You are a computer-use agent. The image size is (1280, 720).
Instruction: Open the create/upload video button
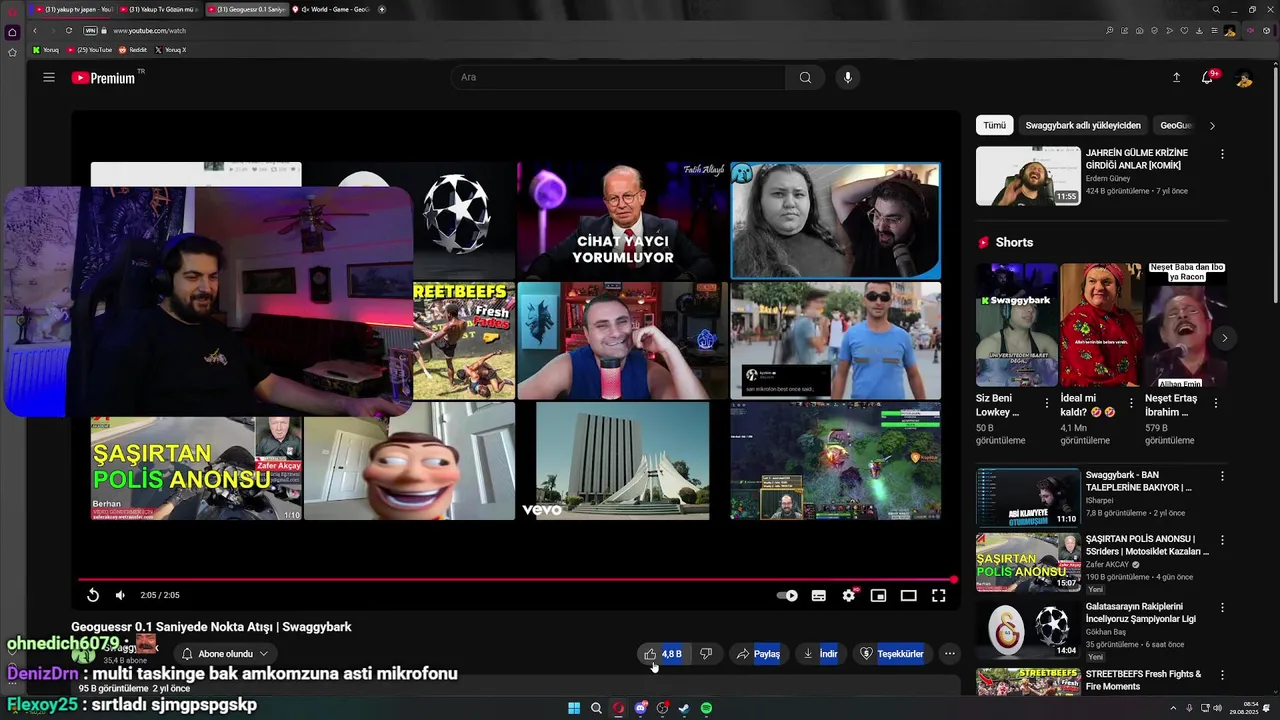[x=1176, y=78]
